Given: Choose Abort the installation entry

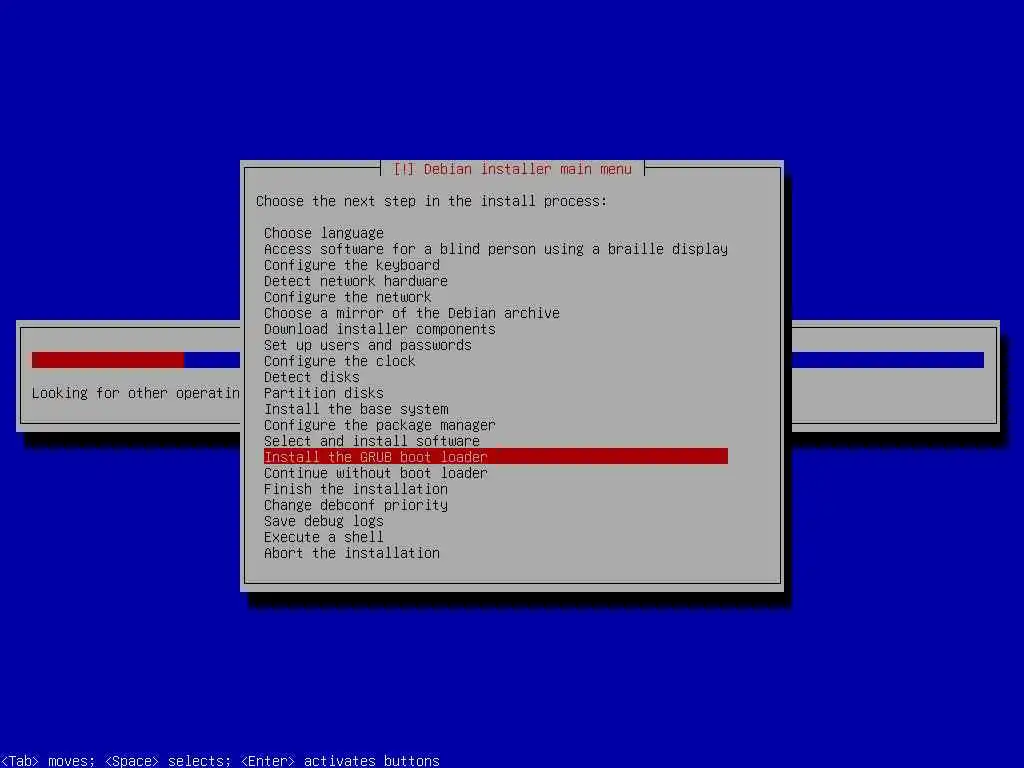Looking at the screenshot, I should click(x=352, y=553).
